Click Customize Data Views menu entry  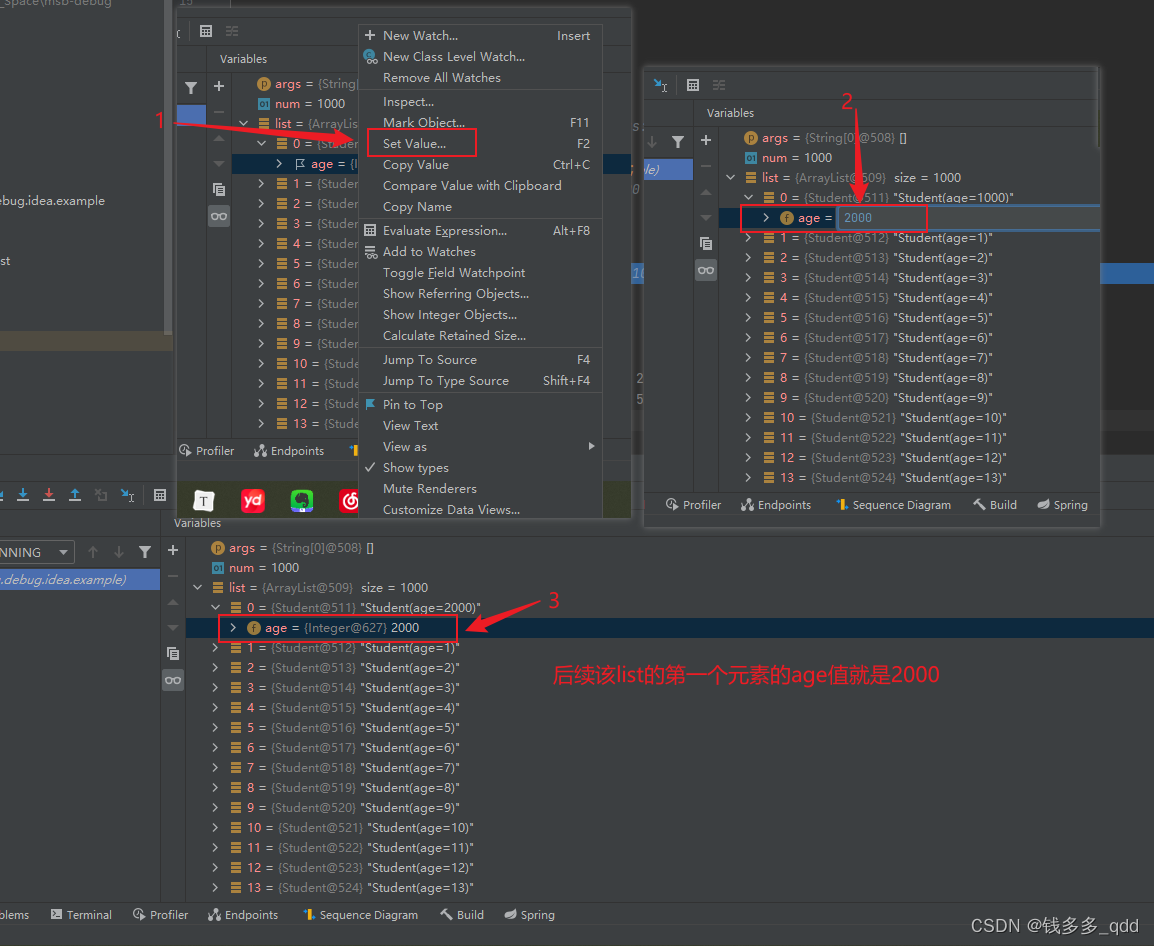coord(451,509)
